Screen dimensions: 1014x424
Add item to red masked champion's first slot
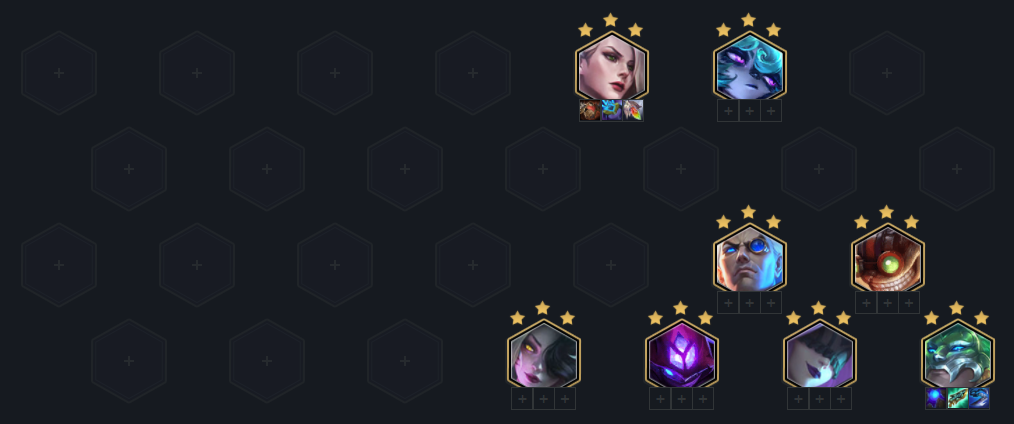click(x=866, y=302)
